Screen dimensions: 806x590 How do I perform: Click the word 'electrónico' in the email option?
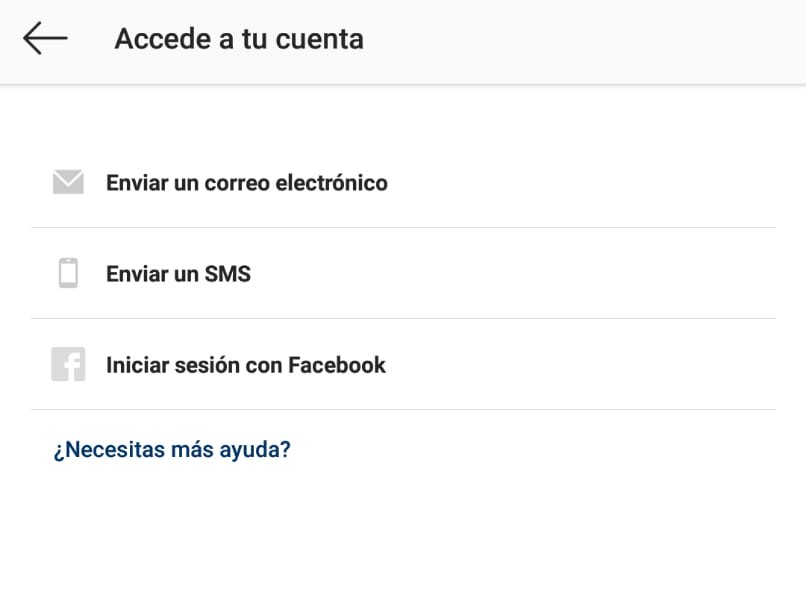click(x=332, y=183)
